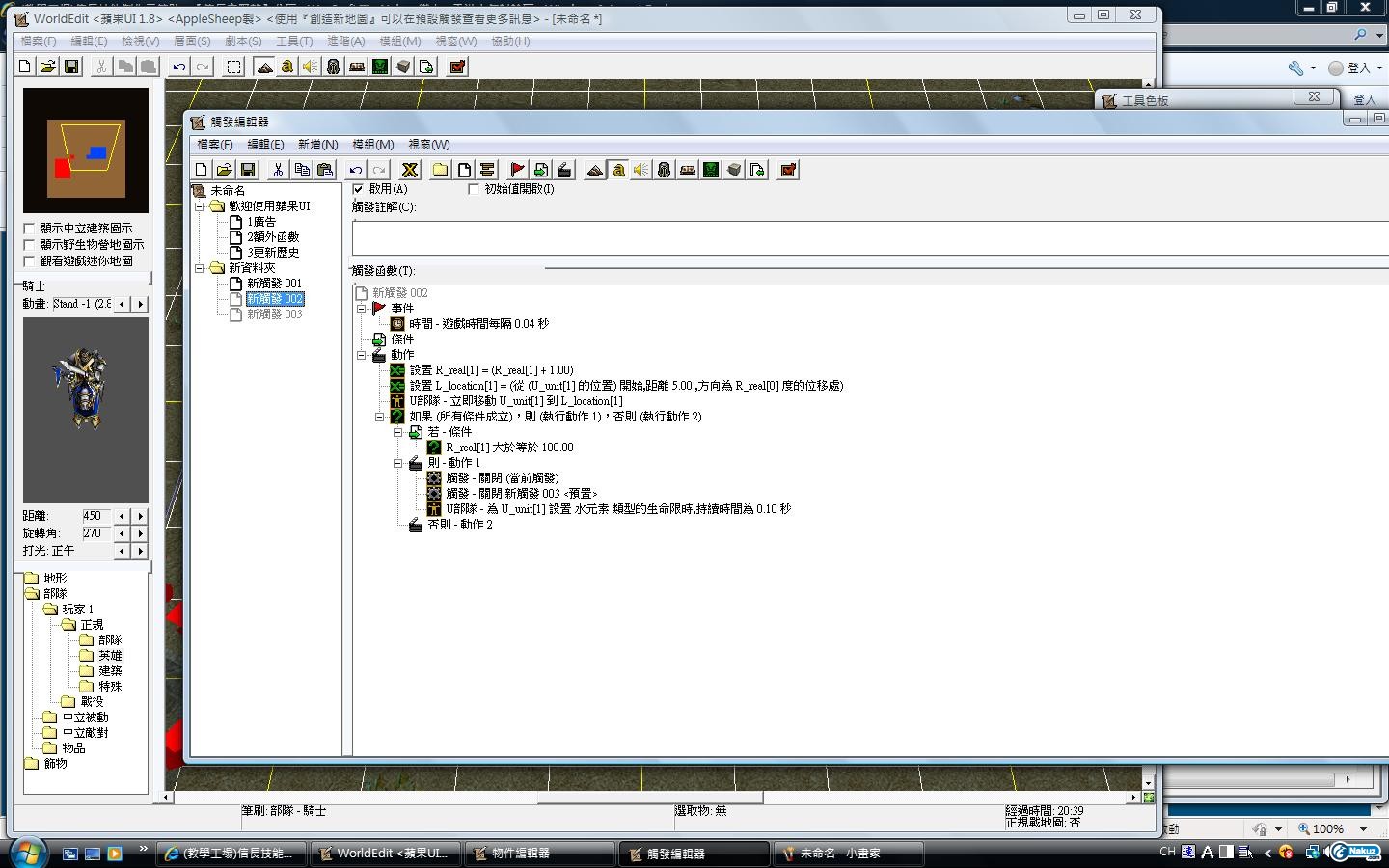
Task: Enable 顯示中立建築圖示 checkbox
Action: click(x=29, y=229)
